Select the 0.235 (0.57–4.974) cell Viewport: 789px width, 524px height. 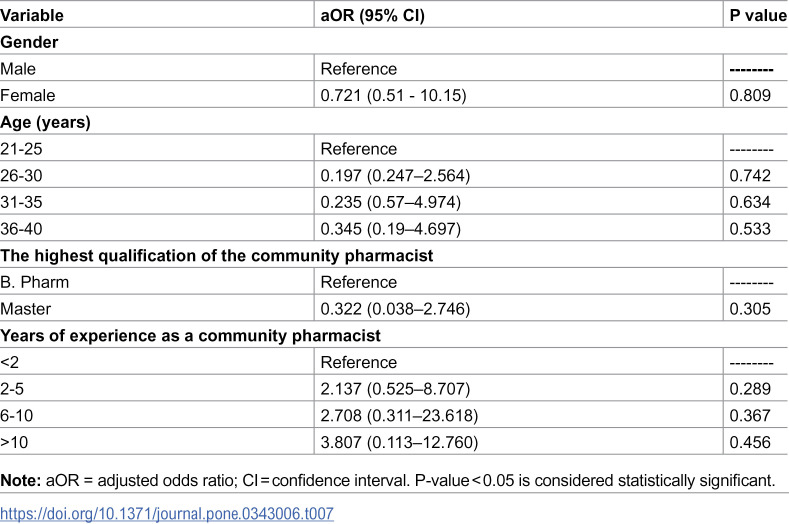(x=390, y=202)
